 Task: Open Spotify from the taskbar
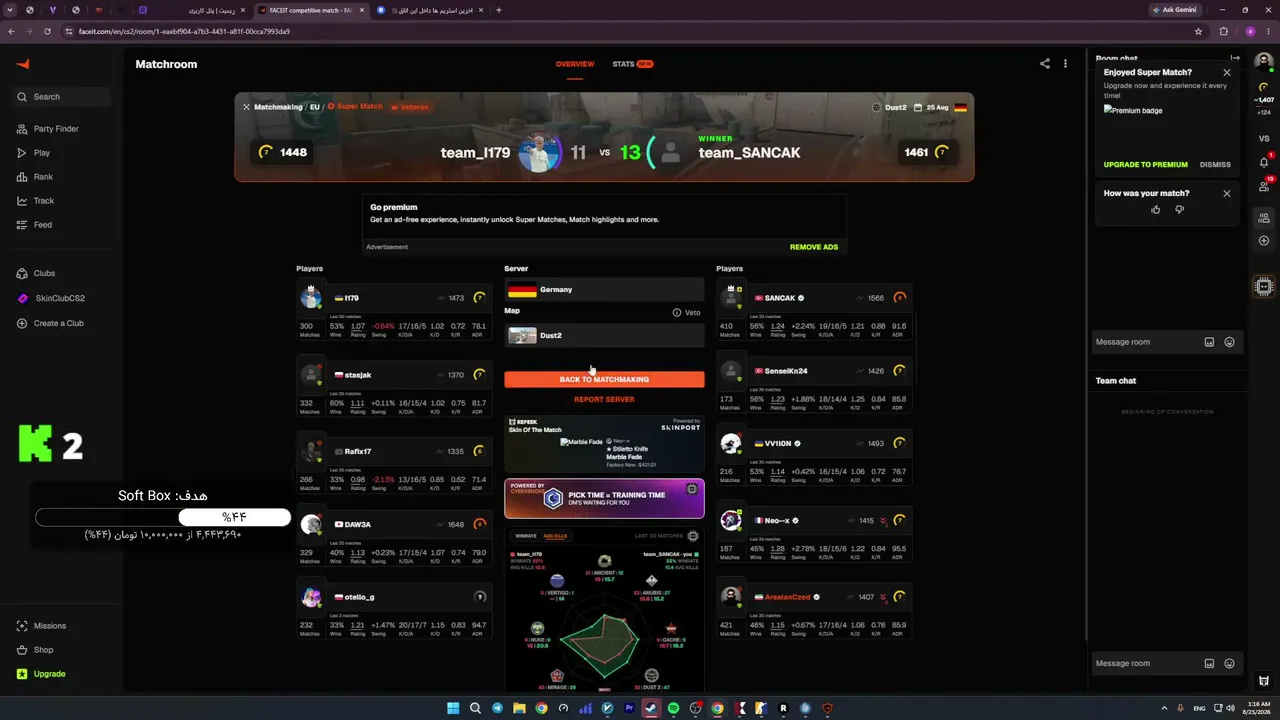point(673,708)
